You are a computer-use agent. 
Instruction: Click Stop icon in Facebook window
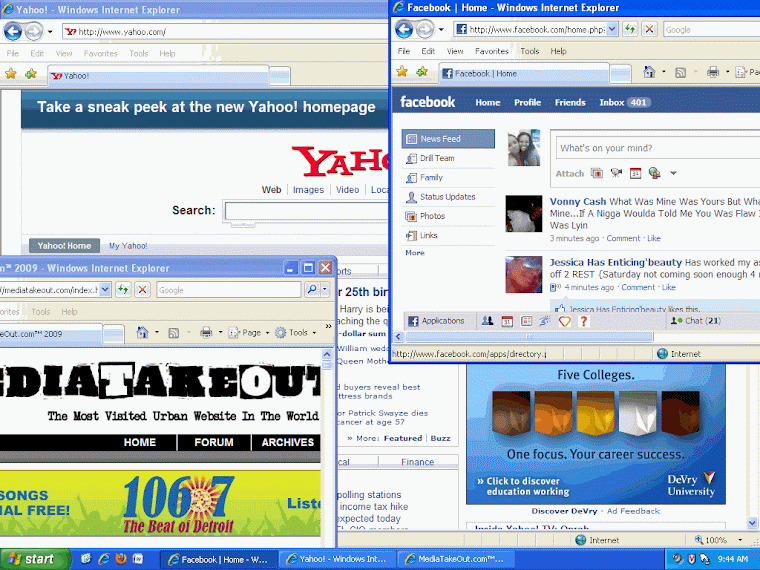point(649,30)
